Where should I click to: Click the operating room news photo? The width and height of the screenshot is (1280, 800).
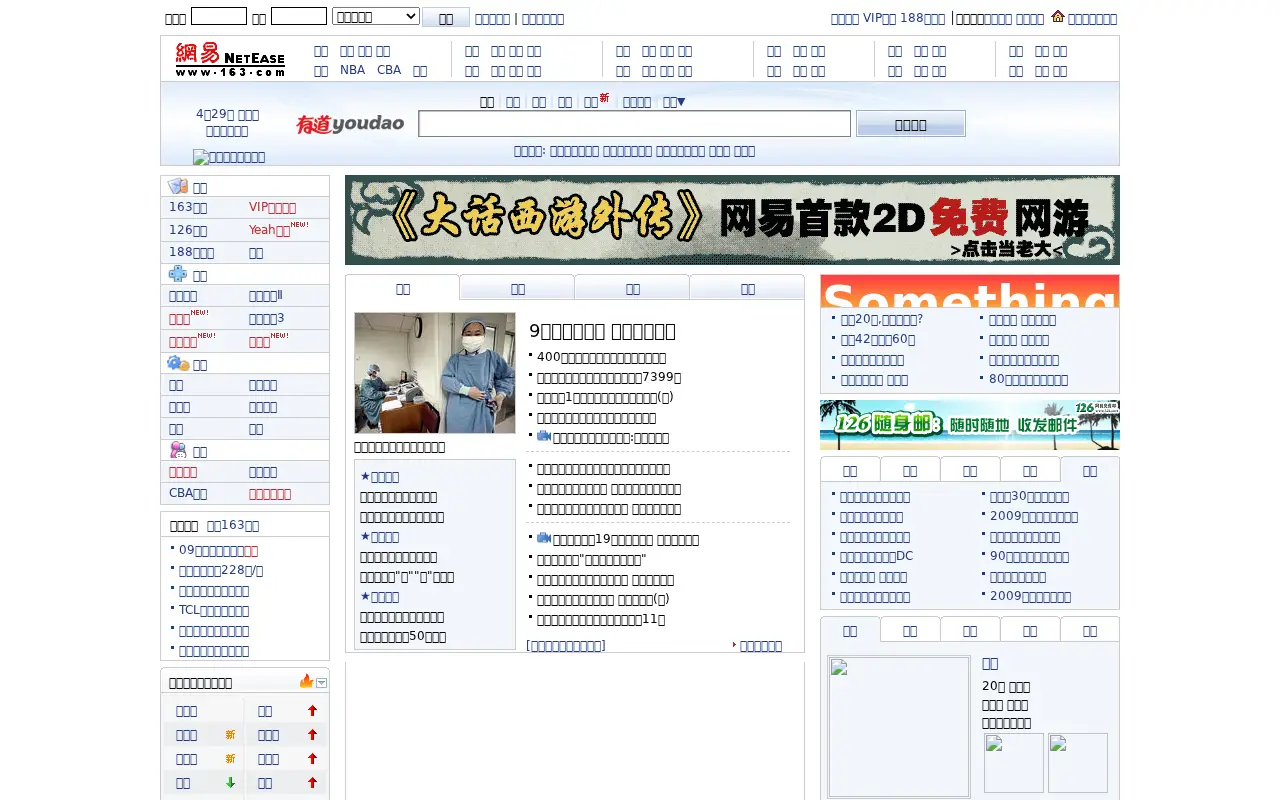click(435, 373)
